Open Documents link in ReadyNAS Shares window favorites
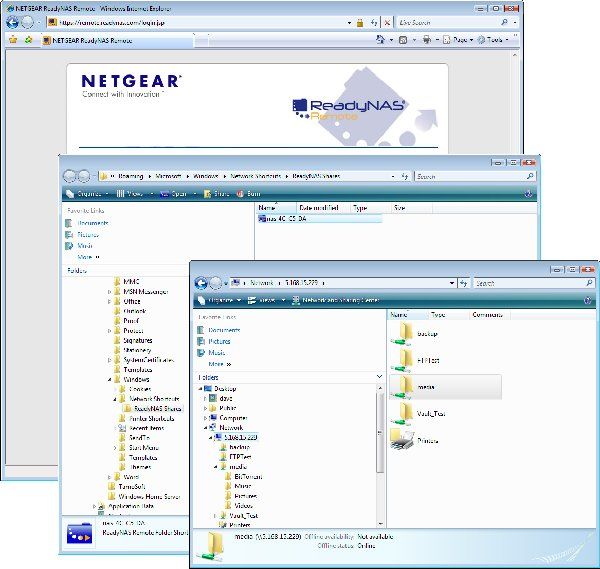 93,223
